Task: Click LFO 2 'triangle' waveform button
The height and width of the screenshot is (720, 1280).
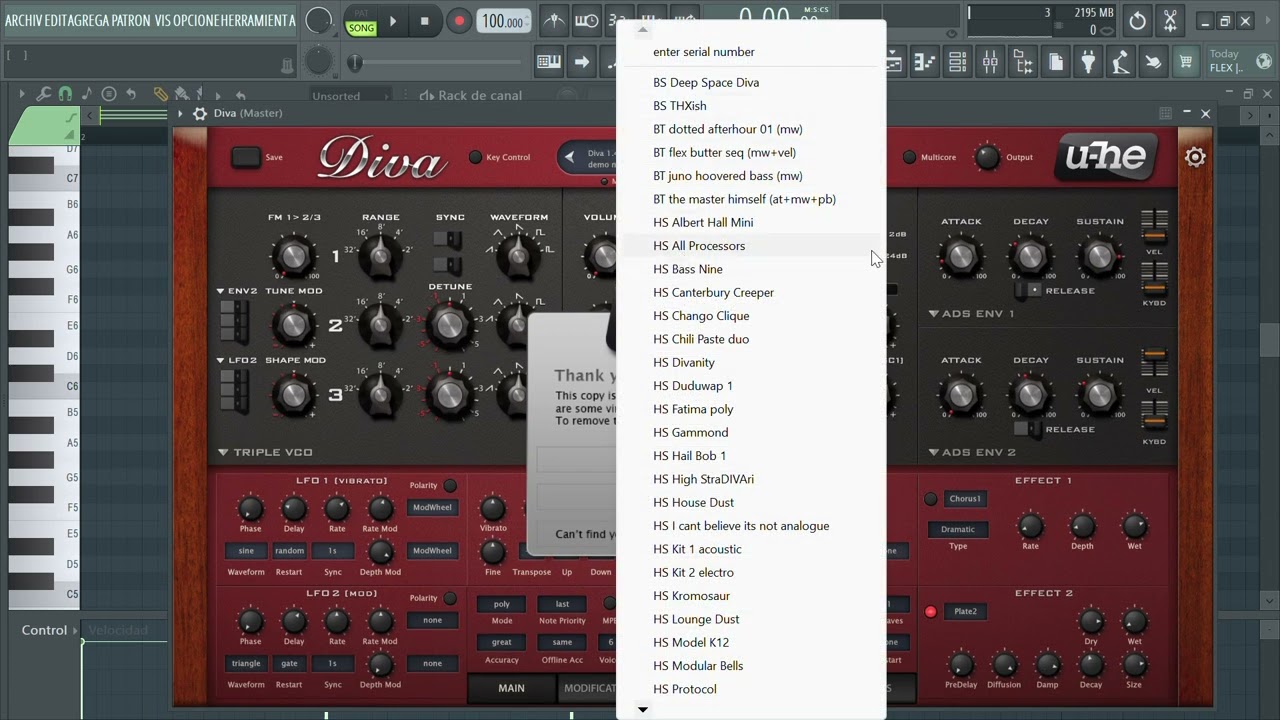Action: (x=246, y=664)
